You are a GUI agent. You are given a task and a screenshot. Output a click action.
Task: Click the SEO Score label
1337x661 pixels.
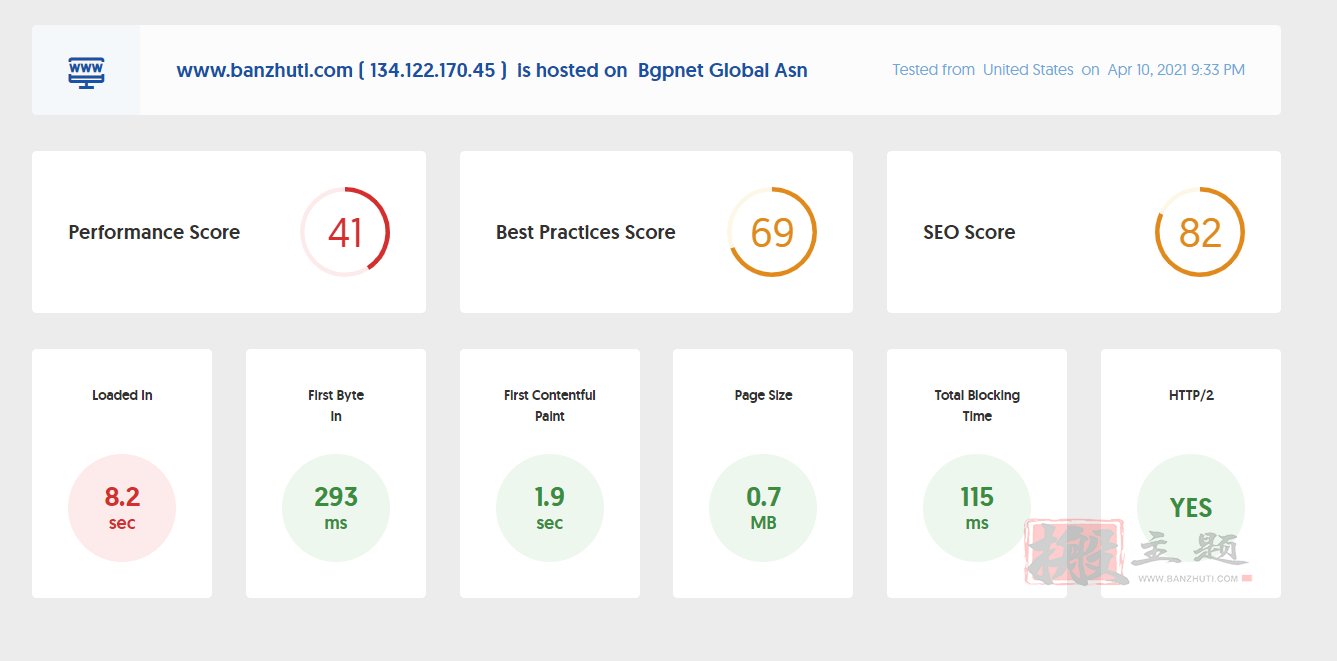(969, 232)
